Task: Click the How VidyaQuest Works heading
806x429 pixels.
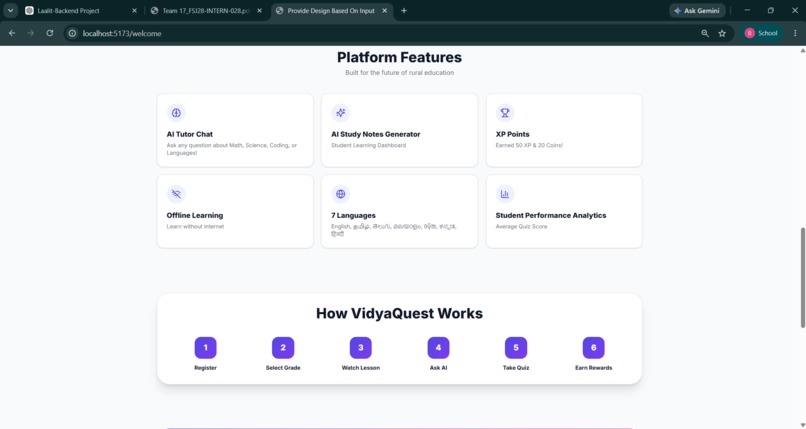Action: coord(399,313)
